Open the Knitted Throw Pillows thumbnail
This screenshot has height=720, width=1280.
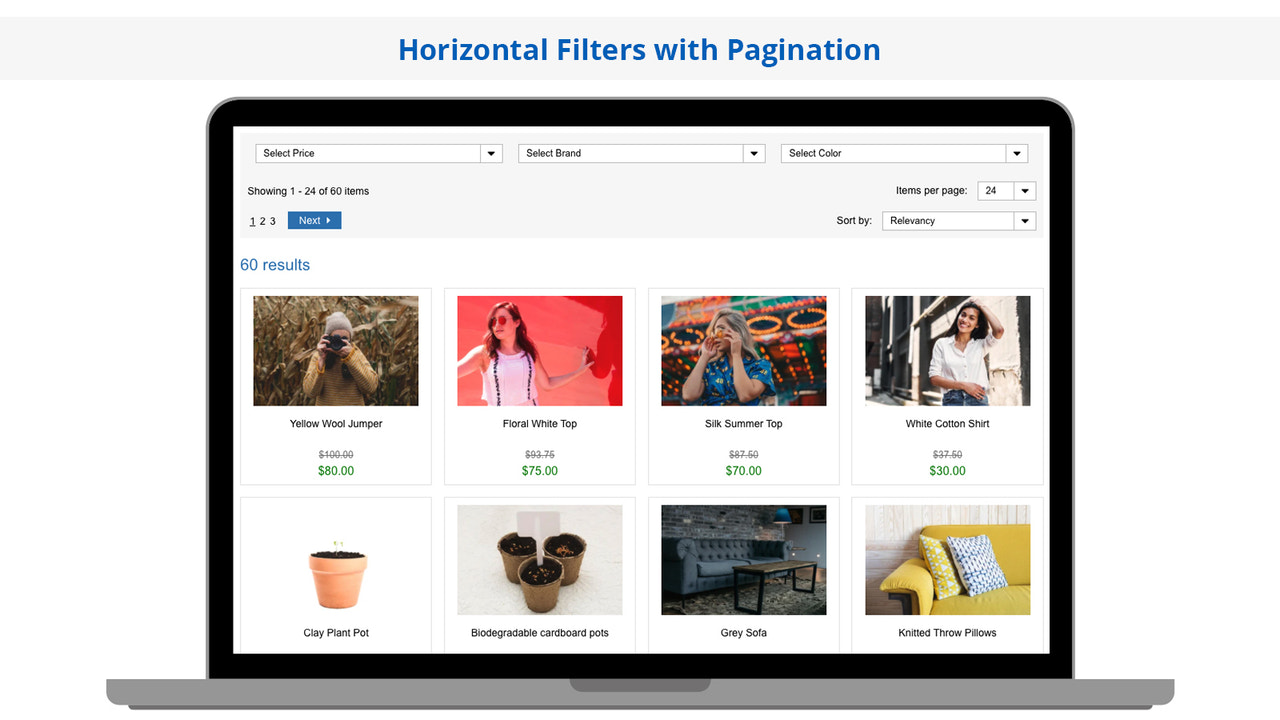946,559
